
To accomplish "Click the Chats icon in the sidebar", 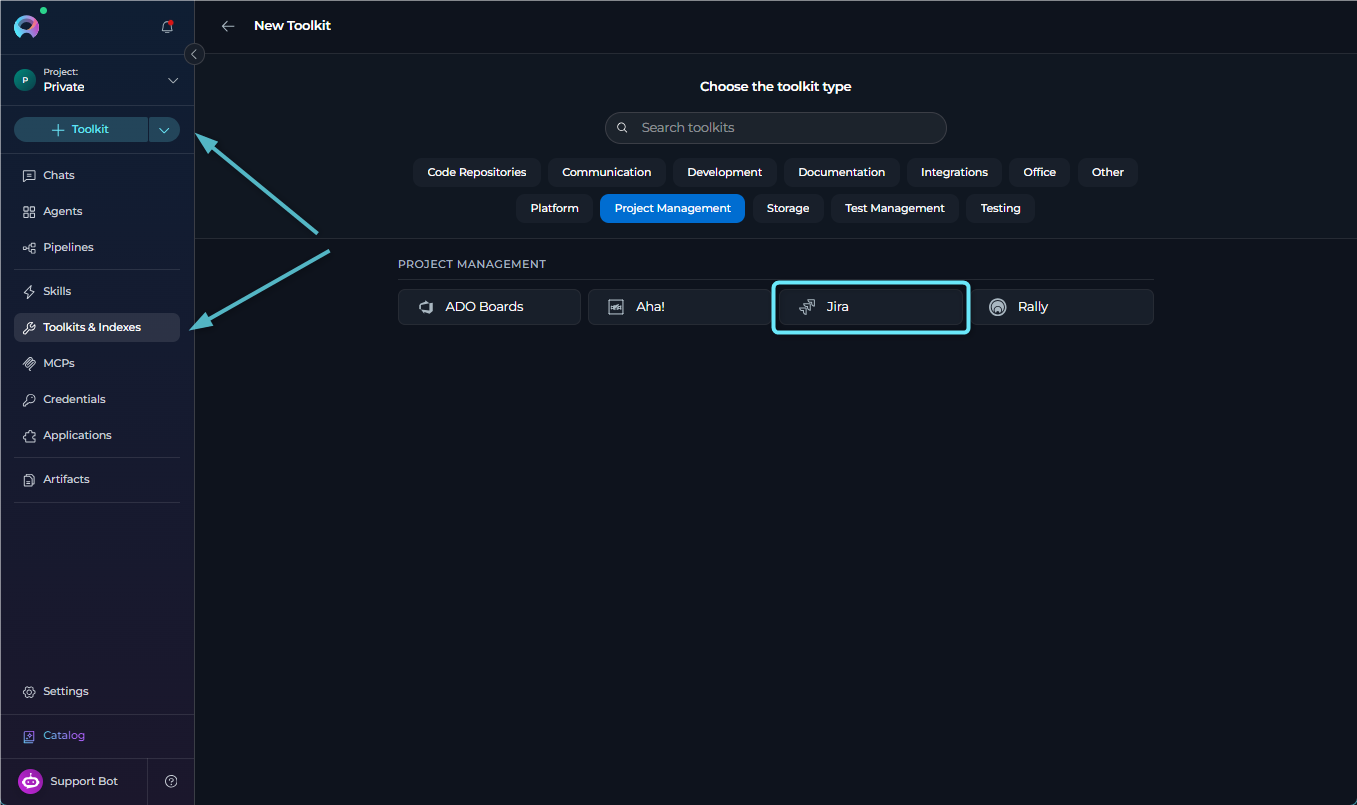I will pyautogui.click(x=29, y=176).
